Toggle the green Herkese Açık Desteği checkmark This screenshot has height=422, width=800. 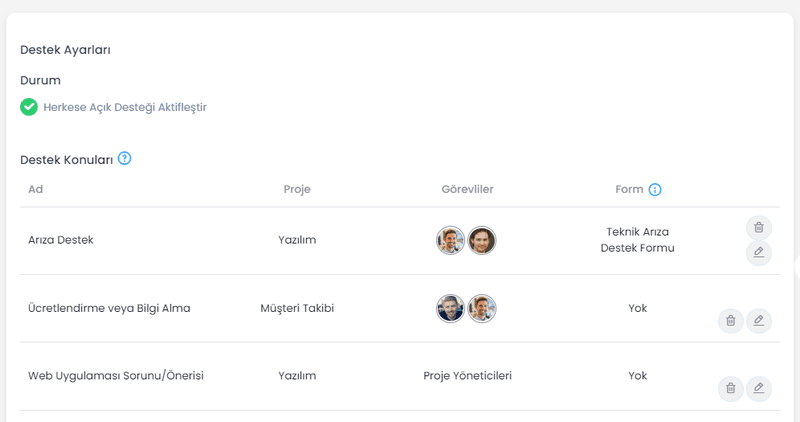point(29,107)
